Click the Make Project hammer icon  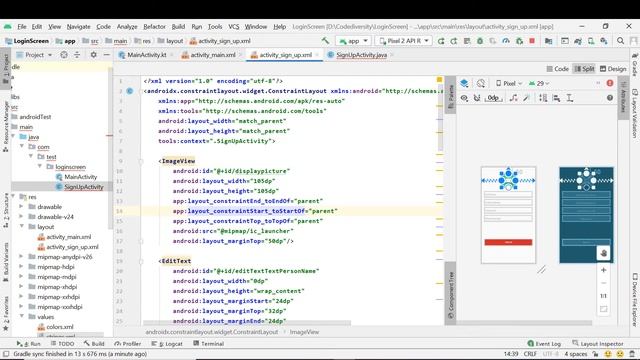pos(325,41)
